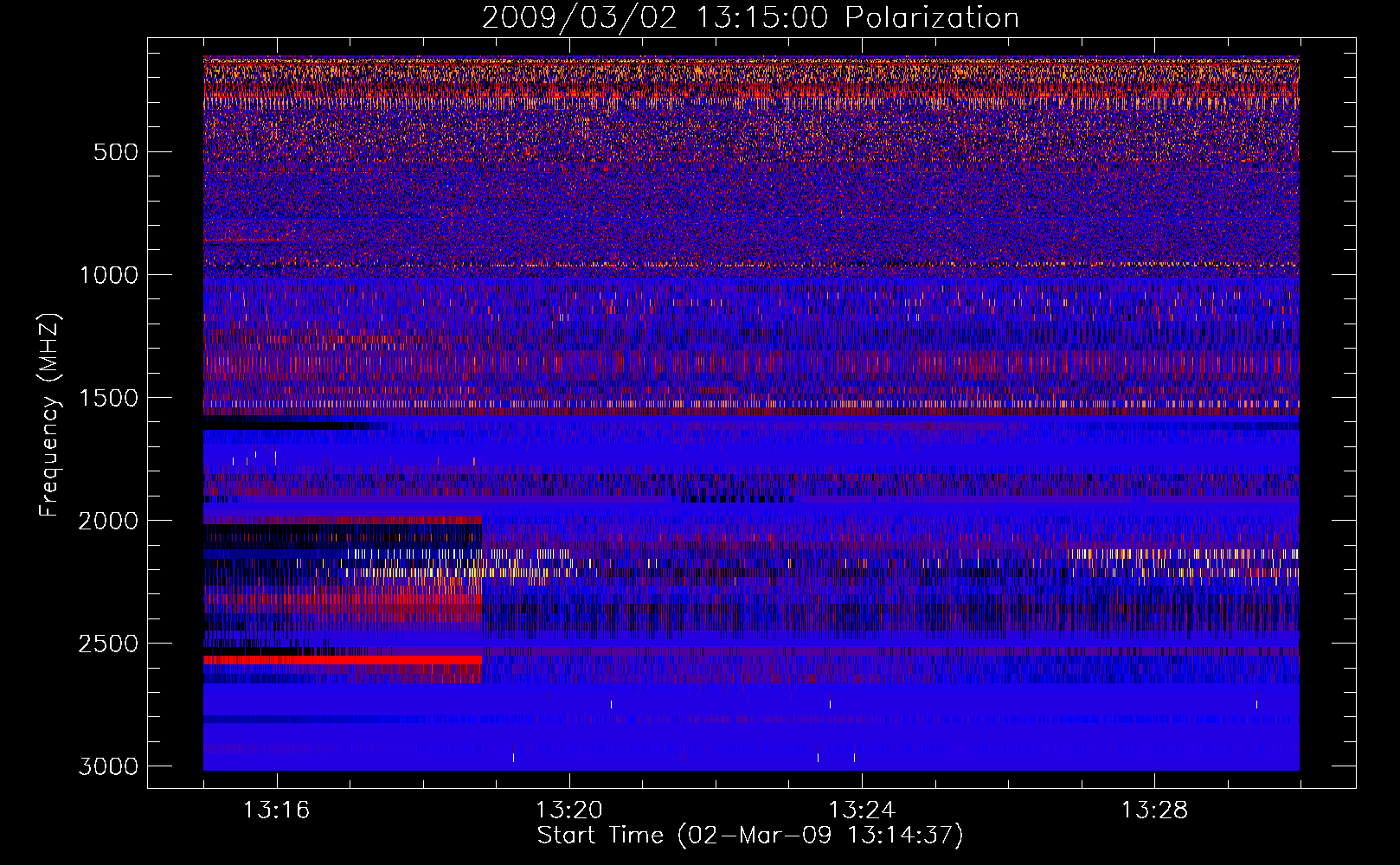Image resolution: width=1400 pixels, height=865 pixels.
Task: Select the 2000 frequency tick label
Action: tap(108, 521)
